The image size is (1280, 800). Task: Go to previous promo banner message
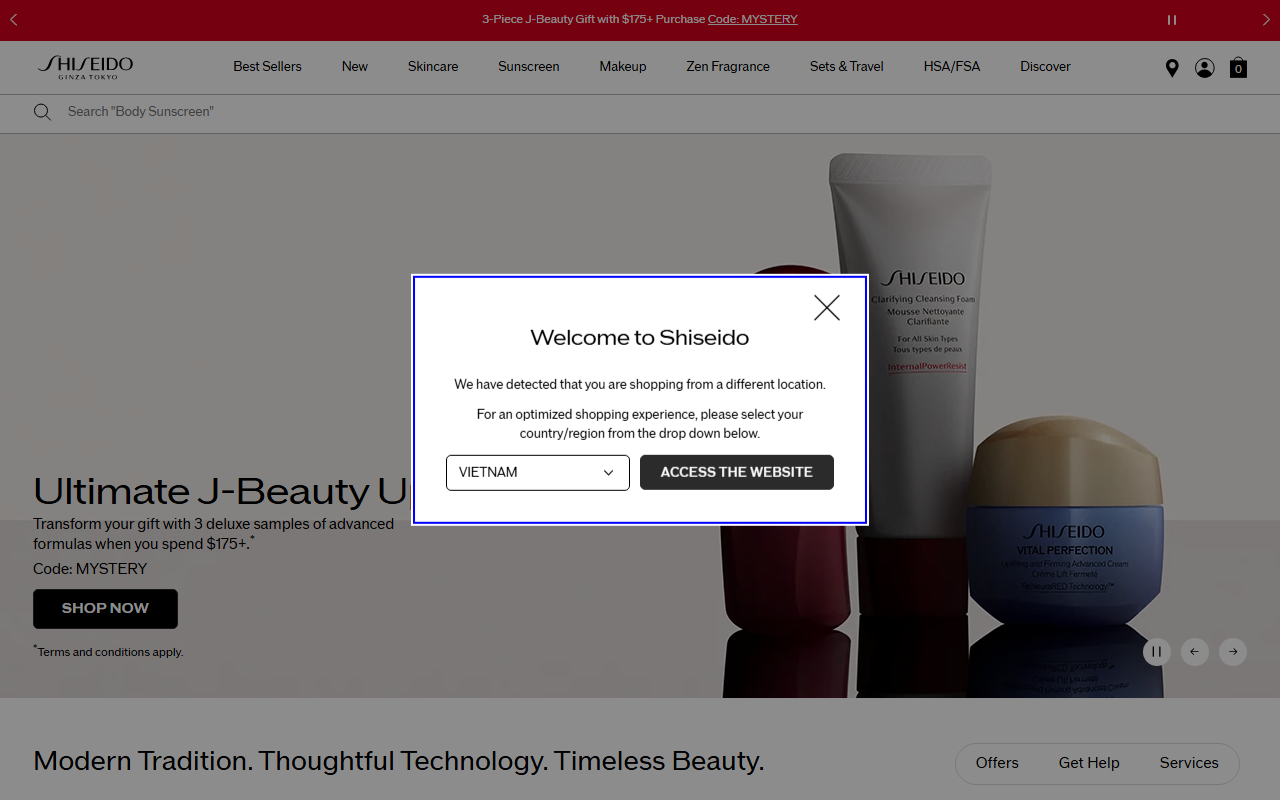click(x=14, y=20)
